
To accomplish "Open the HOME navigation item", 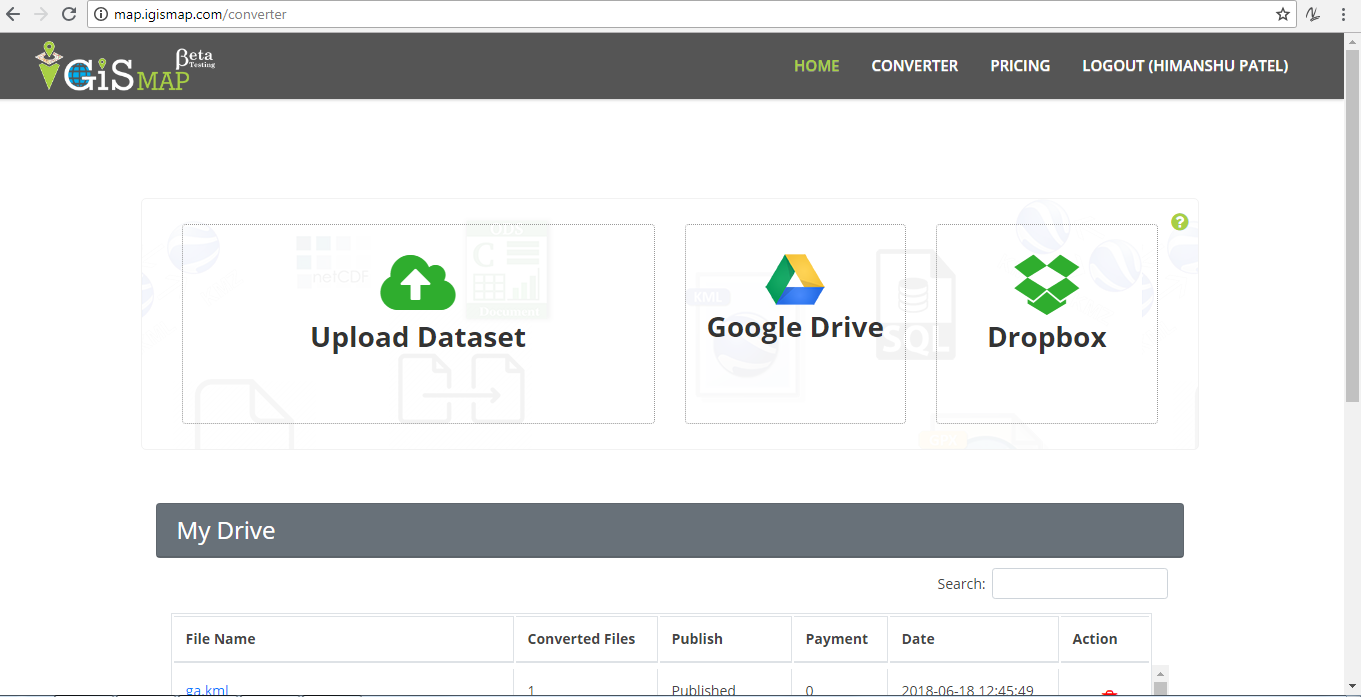I will pyautogui.click(x=816, y=66).
